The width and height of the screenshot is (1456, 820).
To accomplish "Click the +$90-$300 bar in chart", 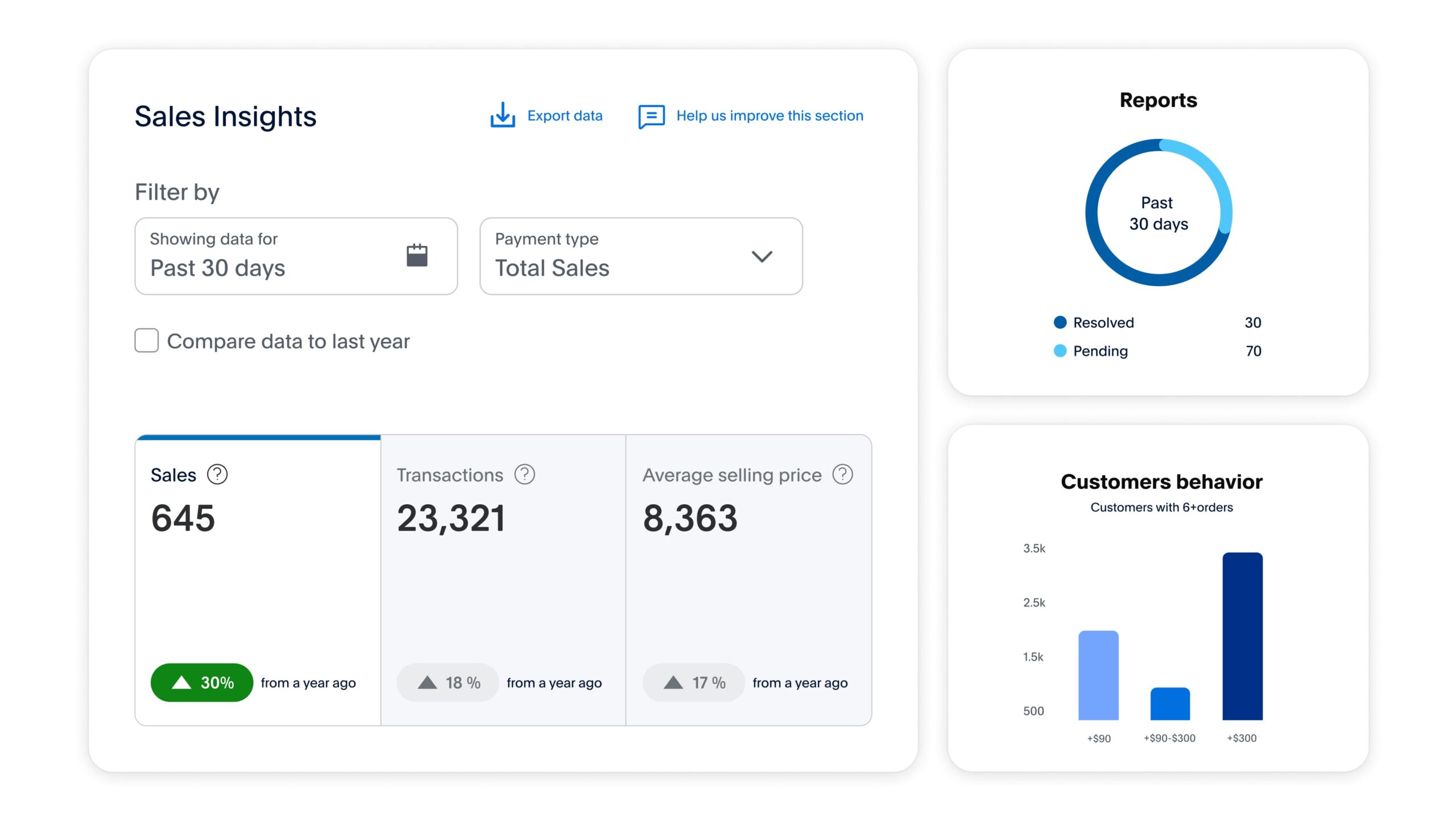I will [x=1170, y=703].
